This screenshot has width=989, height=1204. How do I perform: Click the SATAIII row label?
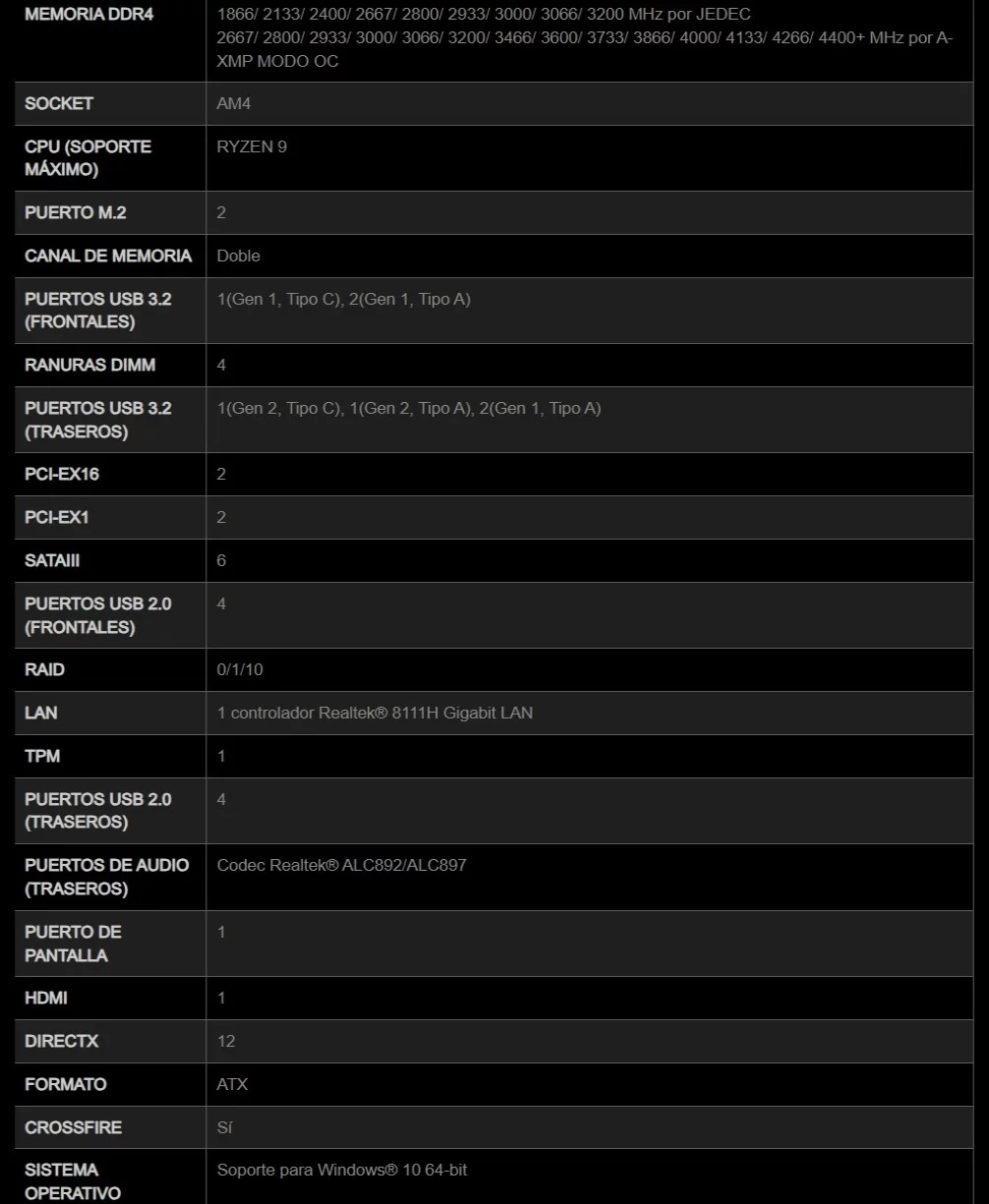[52, 560]
